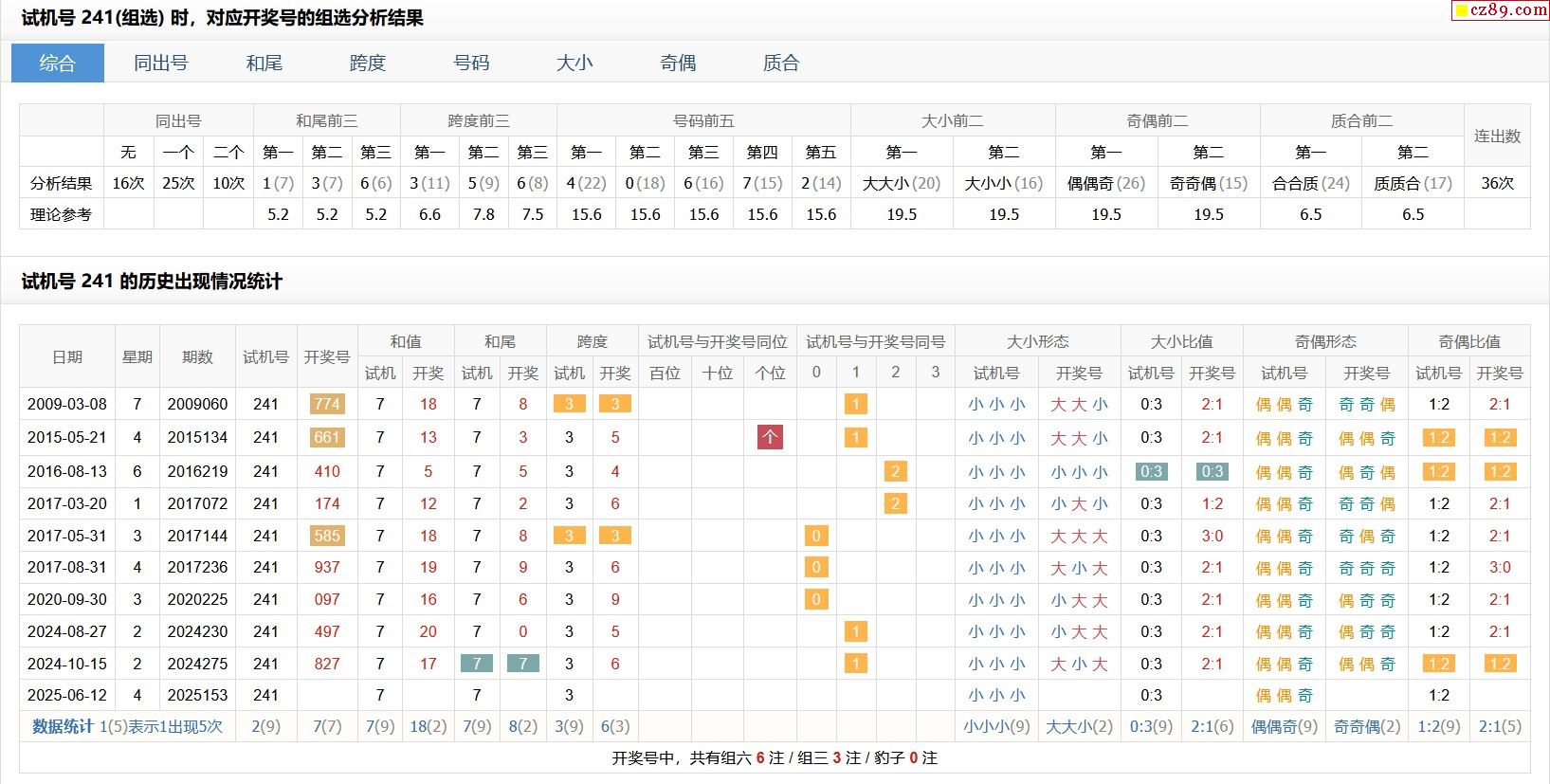Click the 连出数 header cell

pyautogui.click(x=1498, y=137)
